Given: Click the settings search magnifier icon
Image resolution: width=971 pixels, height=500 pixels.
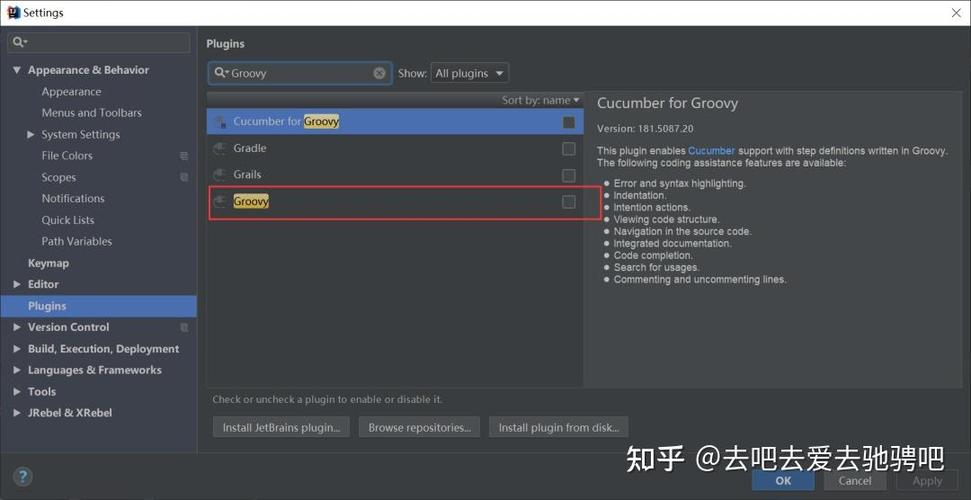Looking at the screenshot, I should point(20,42).
